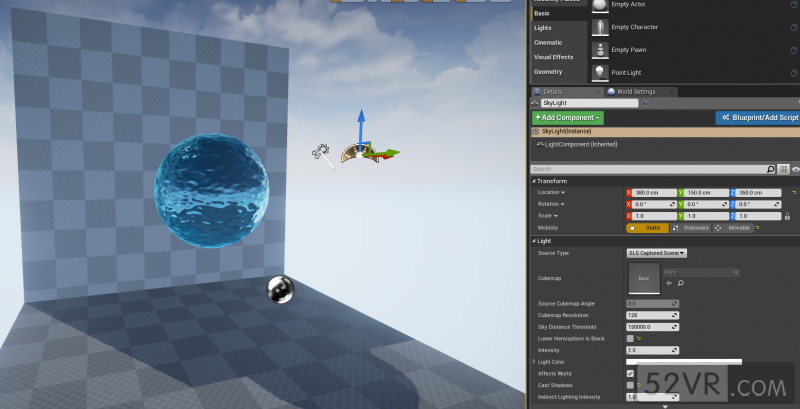Viewport: 800px width, 409px height.
Task: Set Mobility to Movable
Action: click(x=734, y=228)
